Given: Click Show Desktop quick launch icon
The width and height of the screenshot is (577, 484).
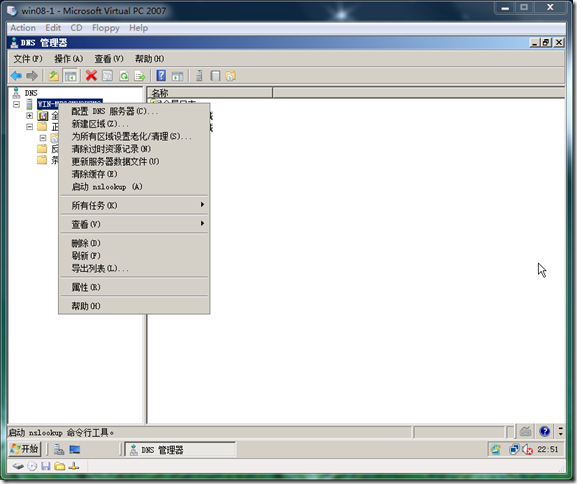Looking at the screenshot, I should point(75,449).
